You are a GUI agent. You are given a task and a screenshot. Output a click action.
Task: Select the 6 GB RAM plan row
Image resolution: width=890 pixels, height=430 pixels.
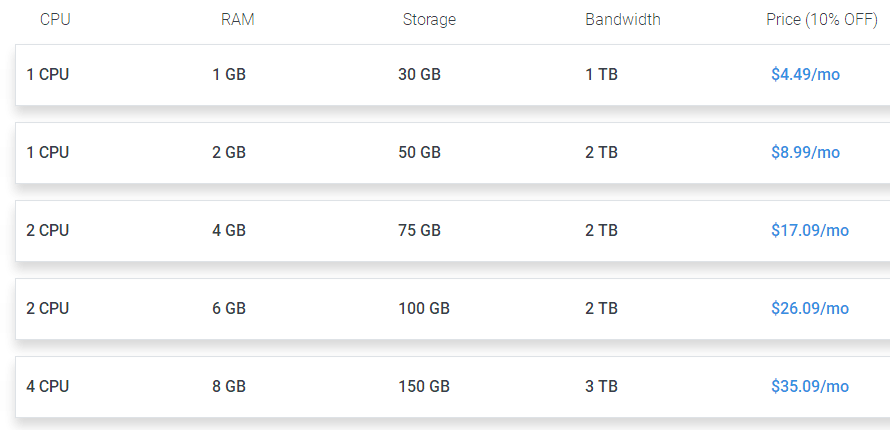click(229, 308)
